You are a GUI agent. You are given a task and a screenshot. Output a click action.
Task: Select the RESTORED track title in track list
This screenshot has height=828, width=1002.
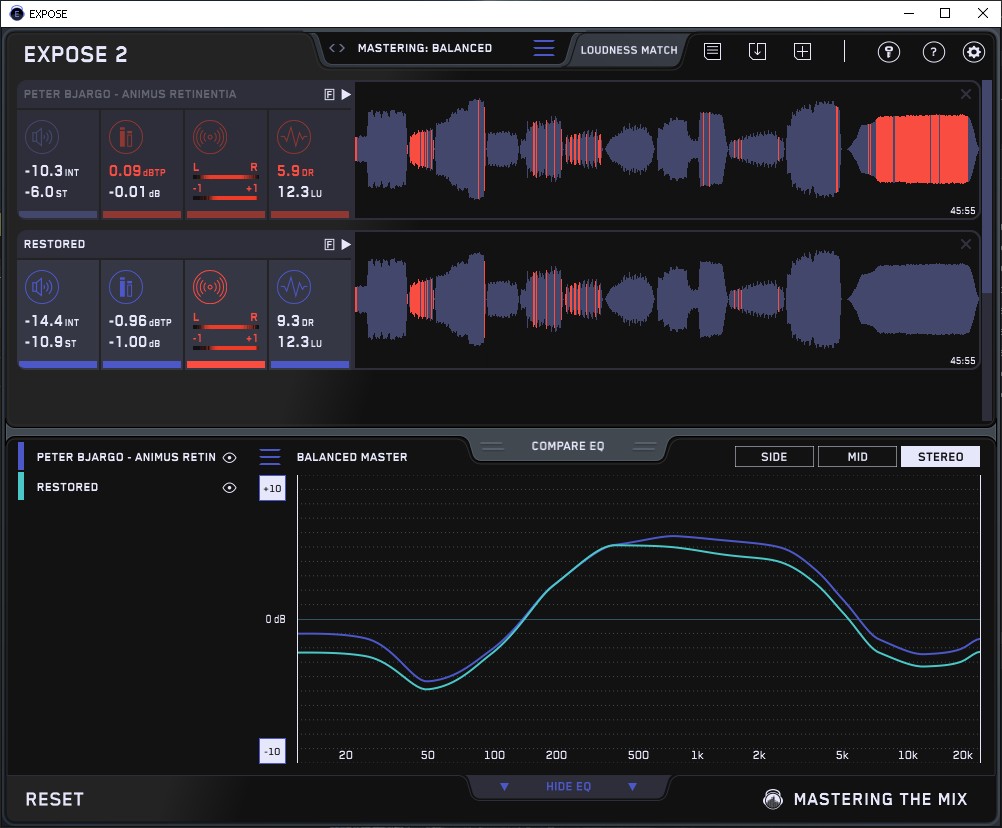tap(54, 244)
